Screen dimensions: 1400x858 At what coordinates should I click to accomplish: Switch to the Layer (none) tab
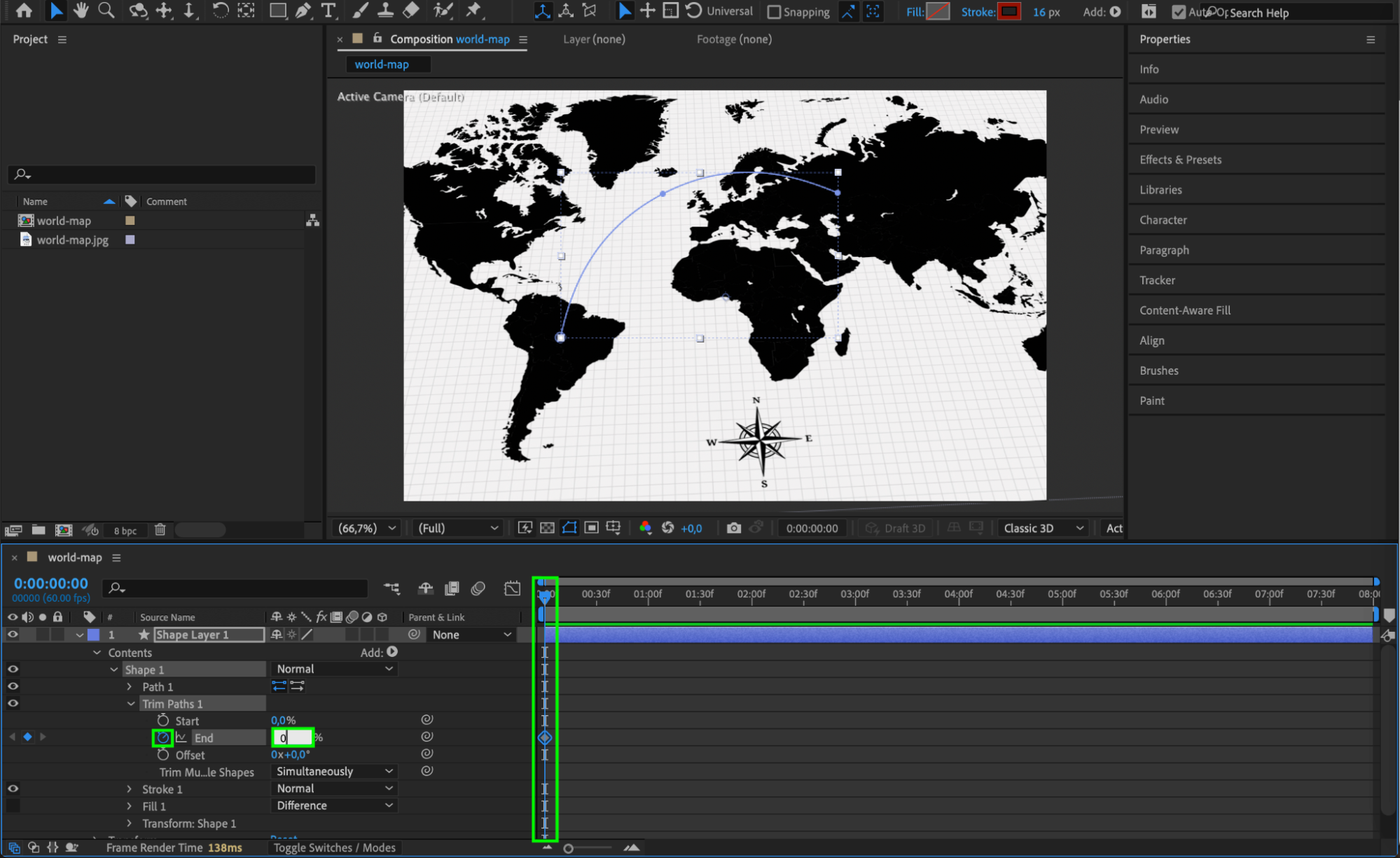593,39
